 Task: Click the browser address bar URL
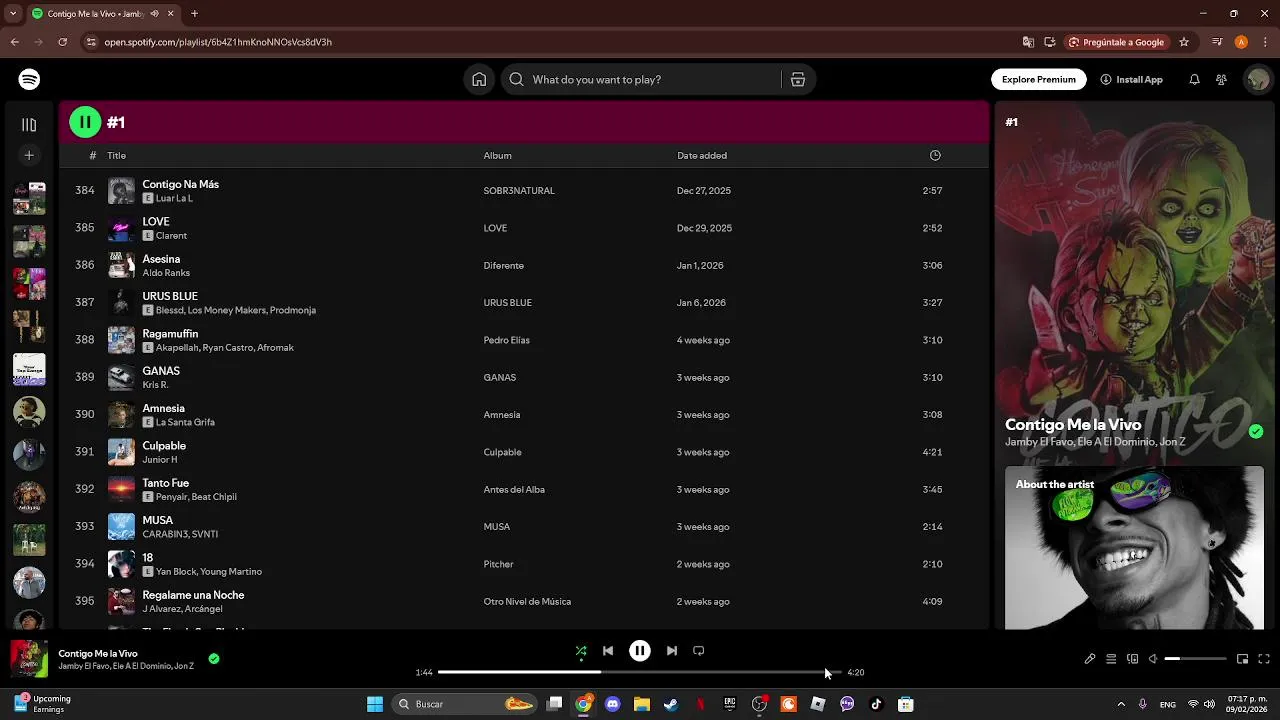218,42
